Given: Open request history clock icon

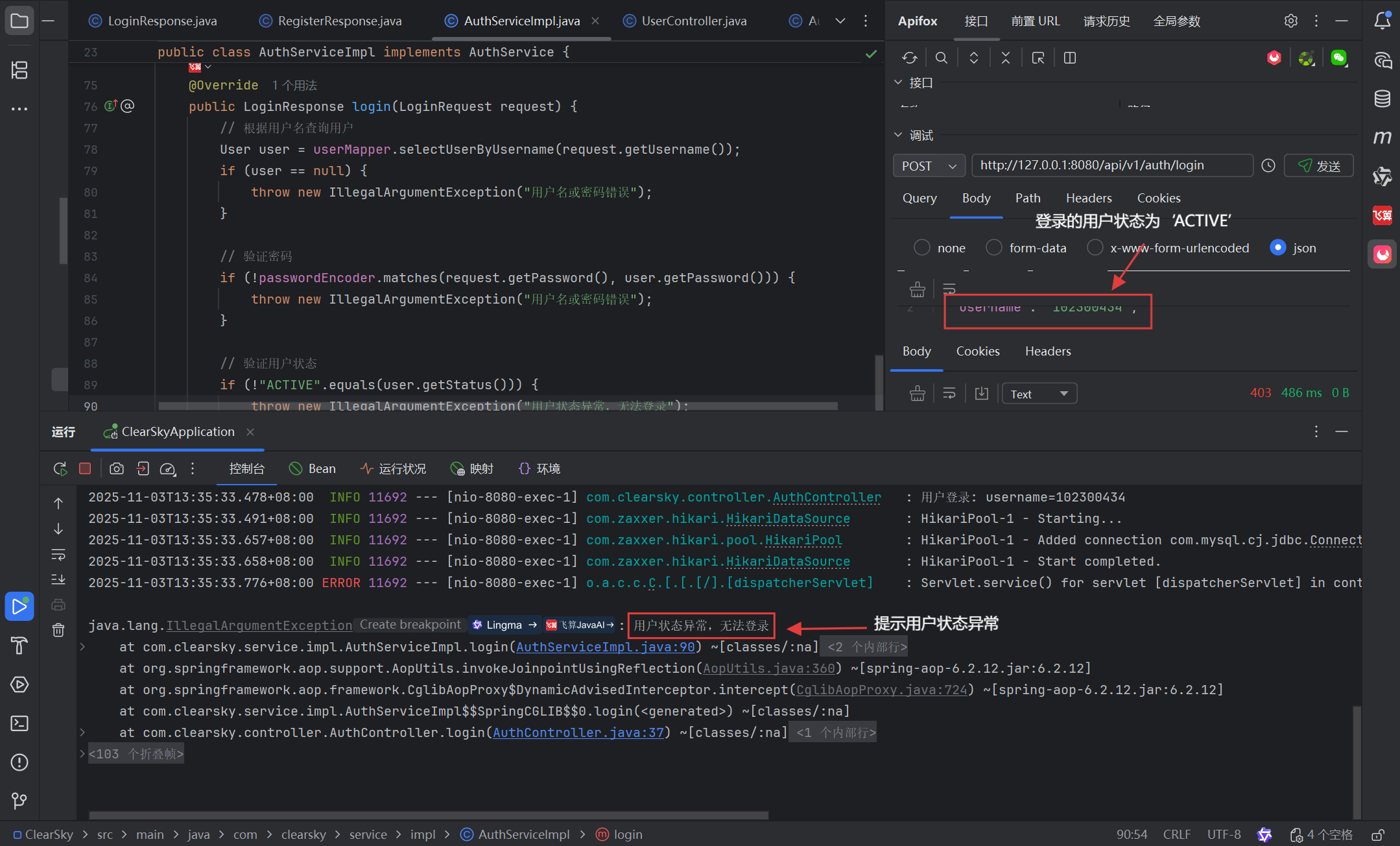Looking at the screenshot, I should 1268,165.
